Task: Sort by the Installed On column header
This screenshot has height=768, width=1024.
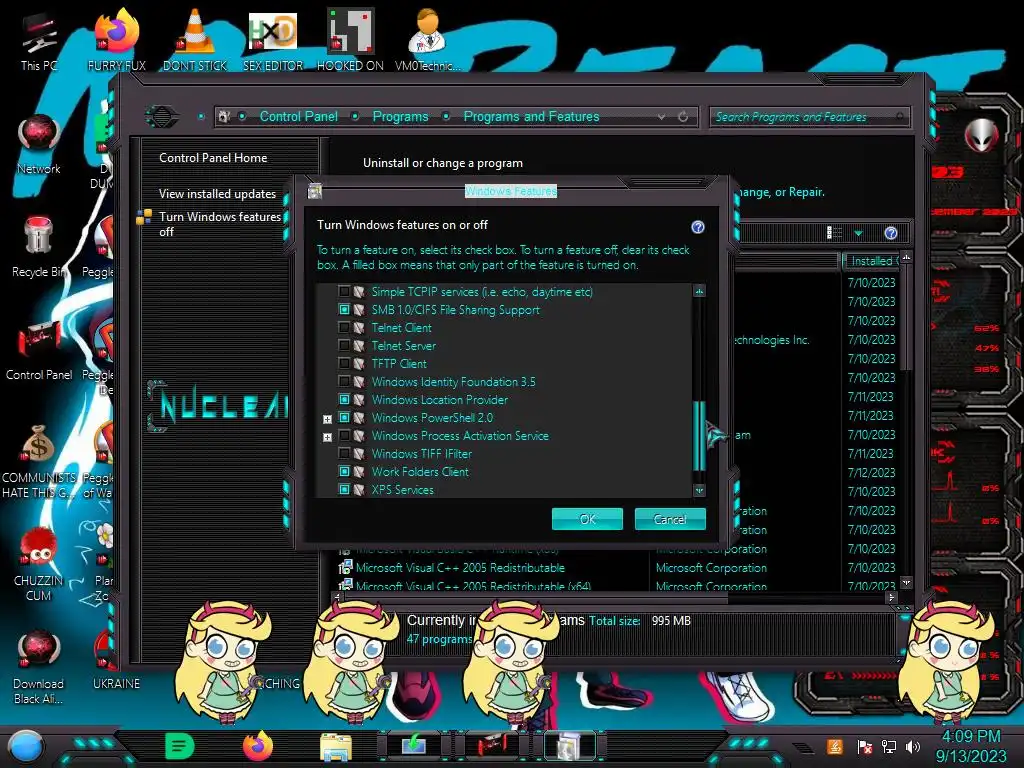Action: pyautogui.click(x=871, y=261)
